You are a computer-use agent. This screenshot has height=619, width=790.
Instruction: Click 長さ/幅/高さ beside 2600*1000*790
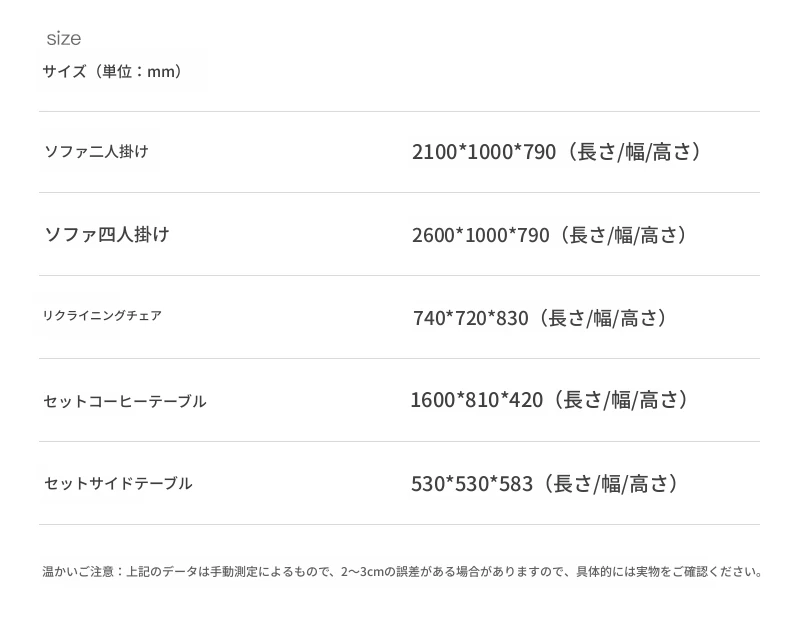click(x=627, y=235)
